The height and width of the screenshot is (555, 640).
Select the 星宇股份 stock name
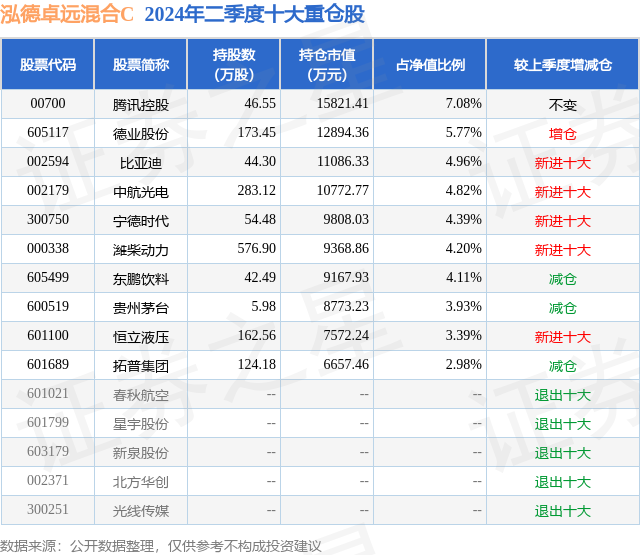pyautogui.click(x=141, y=424)
